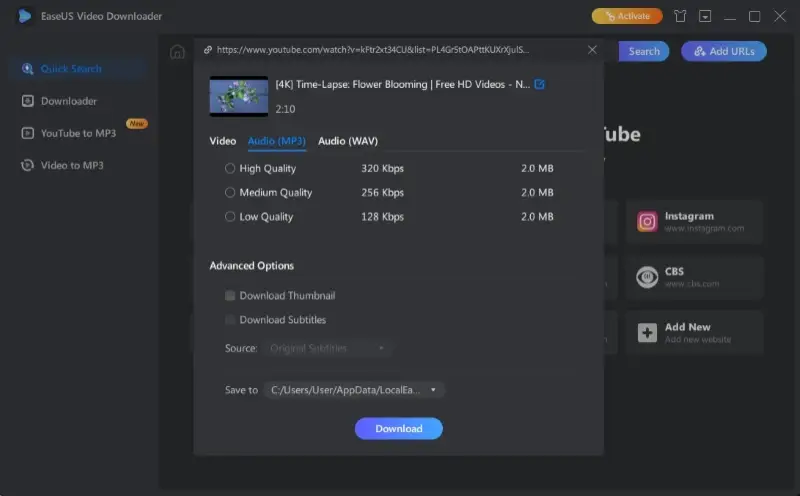
Task: Open the Instagram website card
Action: [695, 221]
